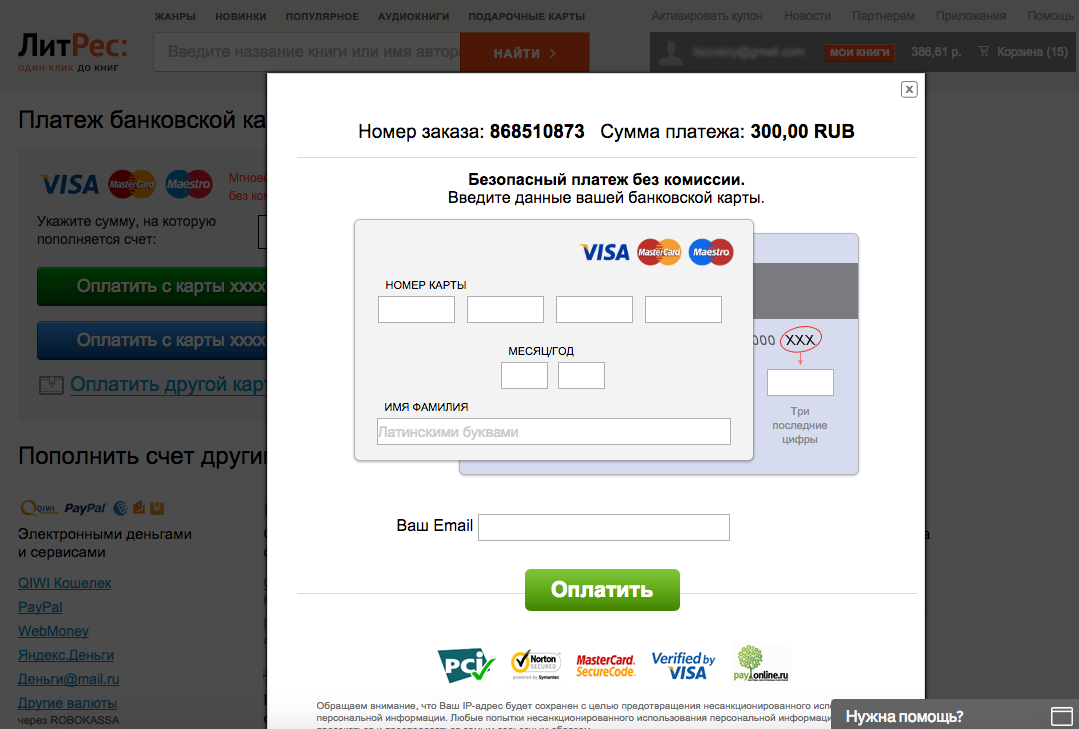The width and height of the screenshot is (1079, 729).
Task: Open the ЖАНРЫ menu
Action: pos(175,16)
